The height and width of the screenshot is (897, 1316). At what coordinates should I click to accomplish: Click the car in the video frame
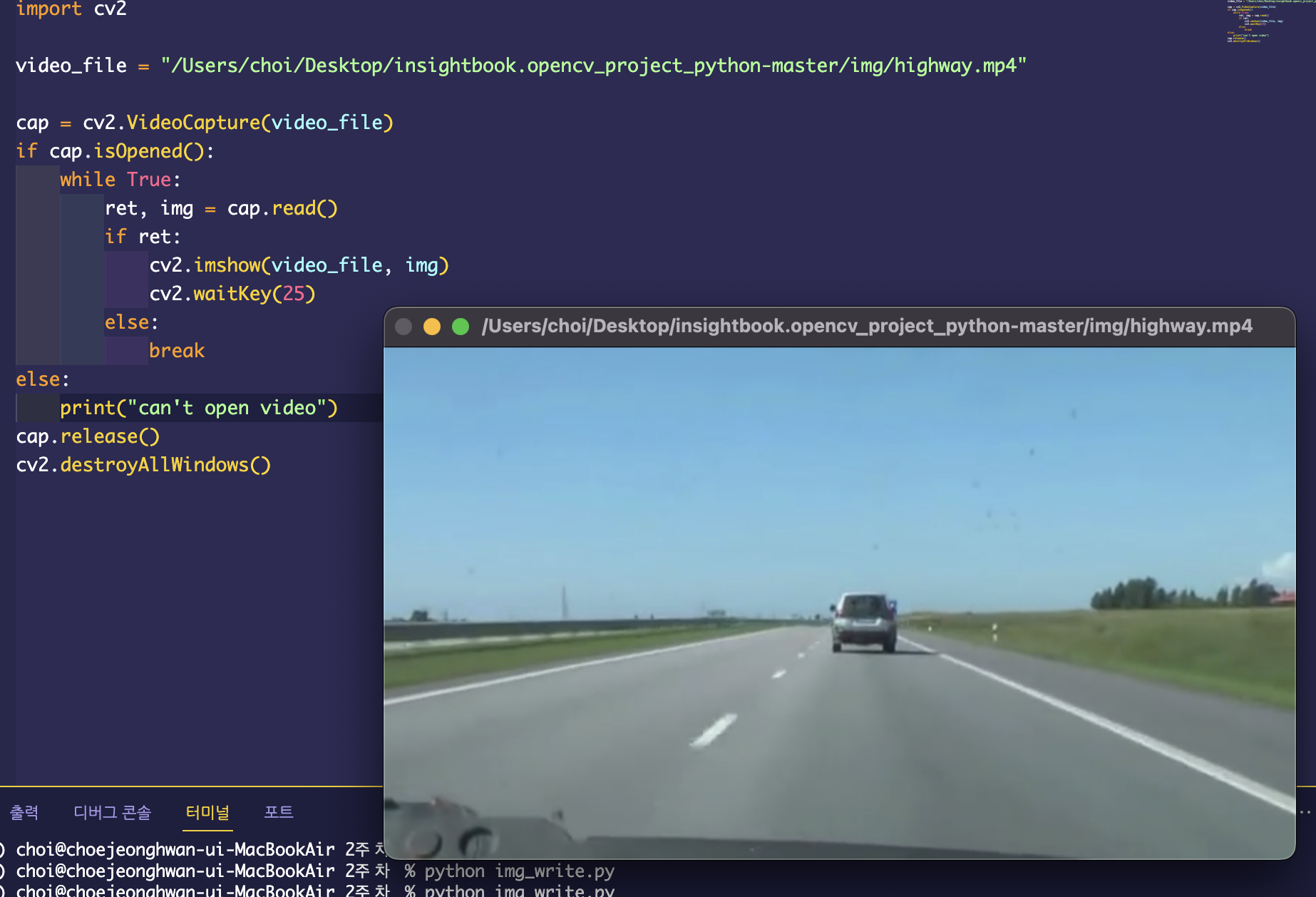tap(863, 622)
